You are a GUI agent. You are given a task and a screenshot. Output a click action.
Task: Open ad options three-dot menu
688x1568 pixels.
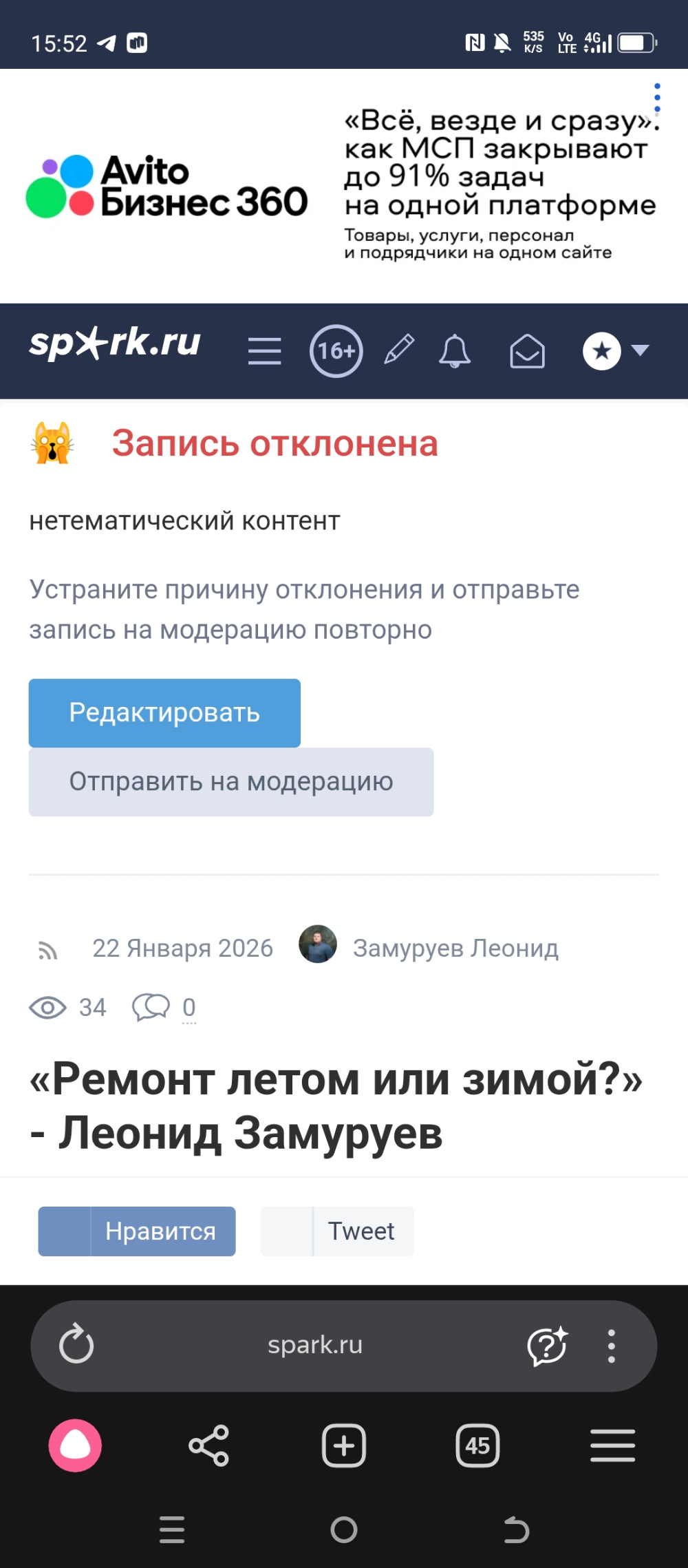pos(657,98)
